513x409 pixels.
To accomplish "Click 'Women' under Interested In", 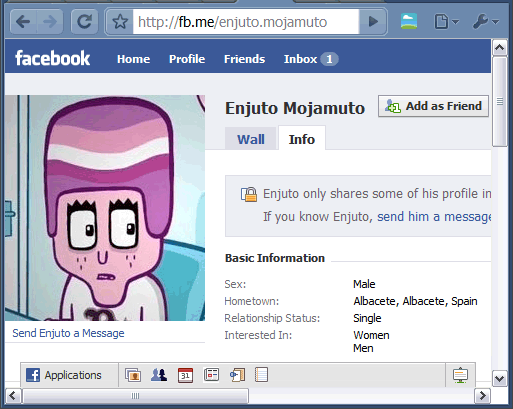I will [x=371, y=335].
